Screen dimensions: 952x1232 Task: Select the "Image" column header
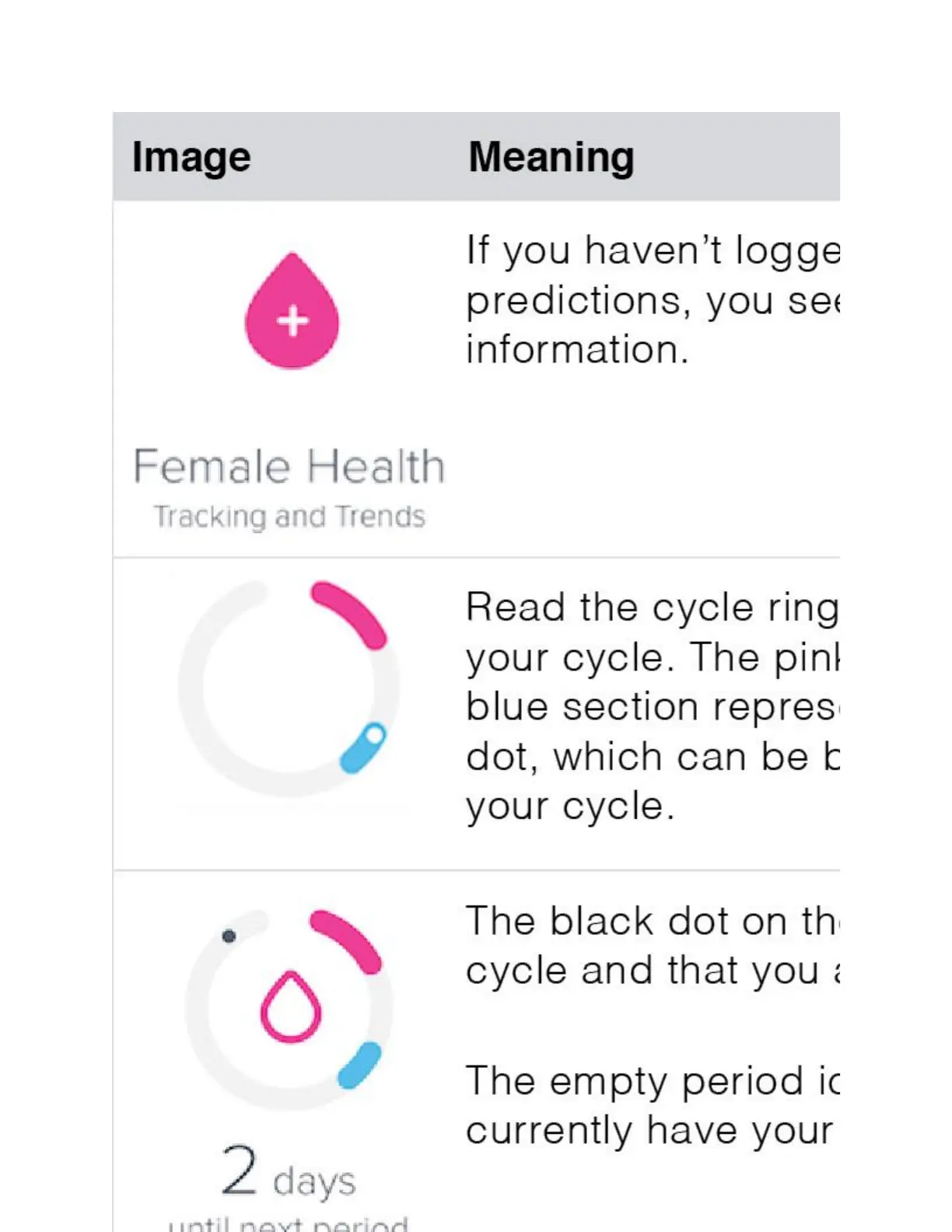click(x=191, y=157)
